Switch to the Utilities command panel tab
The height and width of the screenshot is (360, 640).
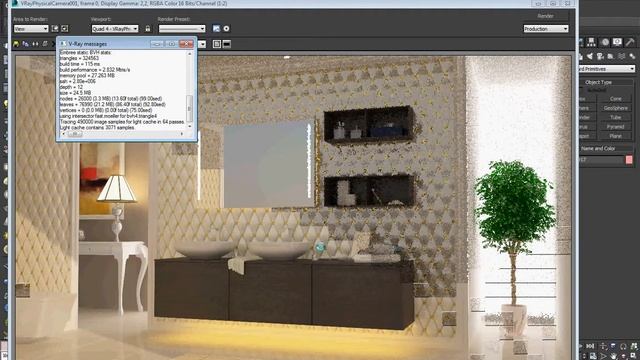[x=630, y=42]
